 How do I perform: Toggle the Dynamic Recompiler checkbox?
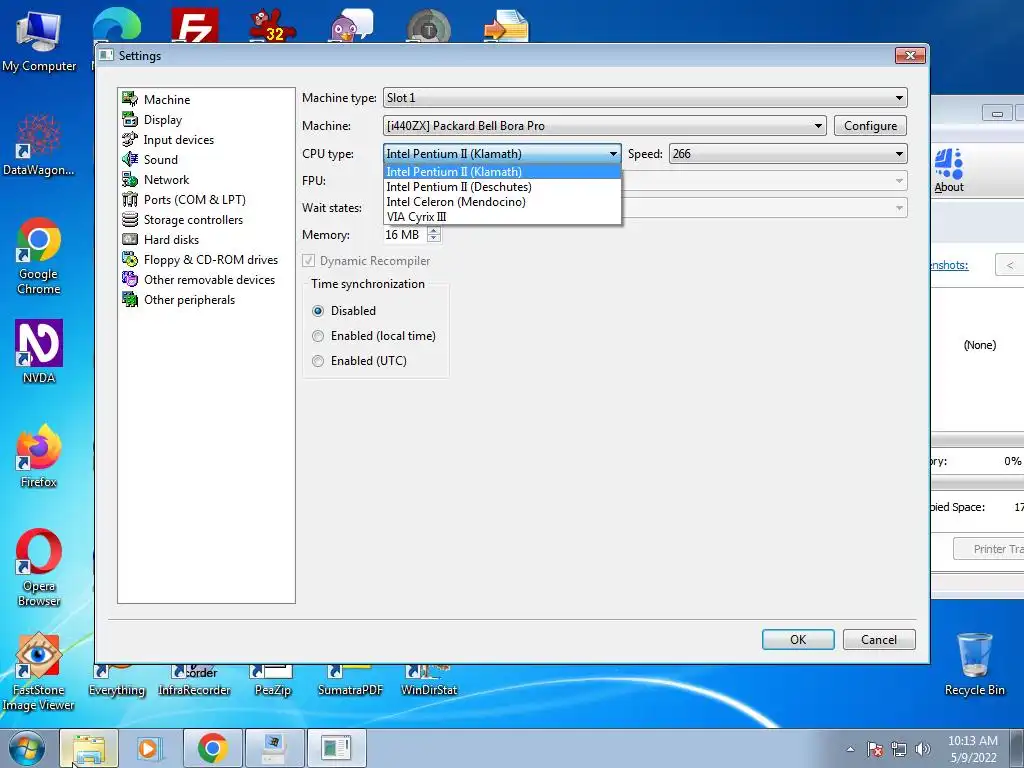[x=308, y=261]
